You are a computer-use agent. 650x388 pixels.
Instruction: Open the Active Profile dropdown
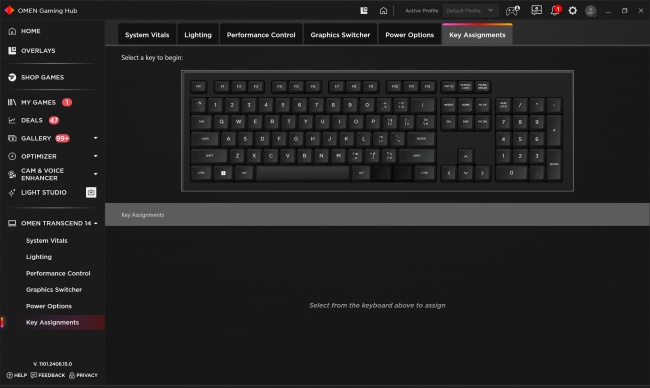click(470, 11)
